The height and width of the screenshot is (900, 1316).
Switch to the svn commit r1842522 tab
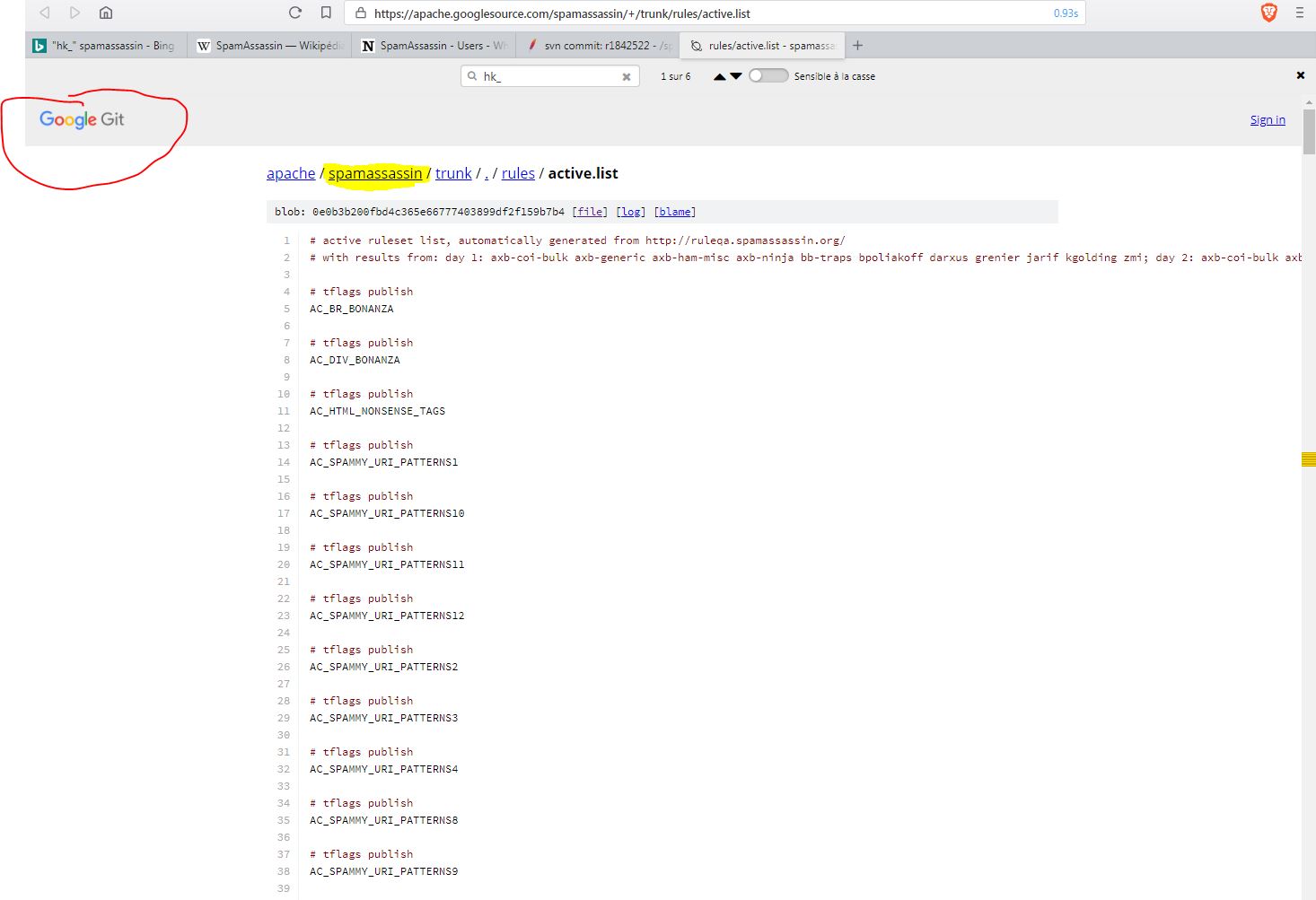598,46
